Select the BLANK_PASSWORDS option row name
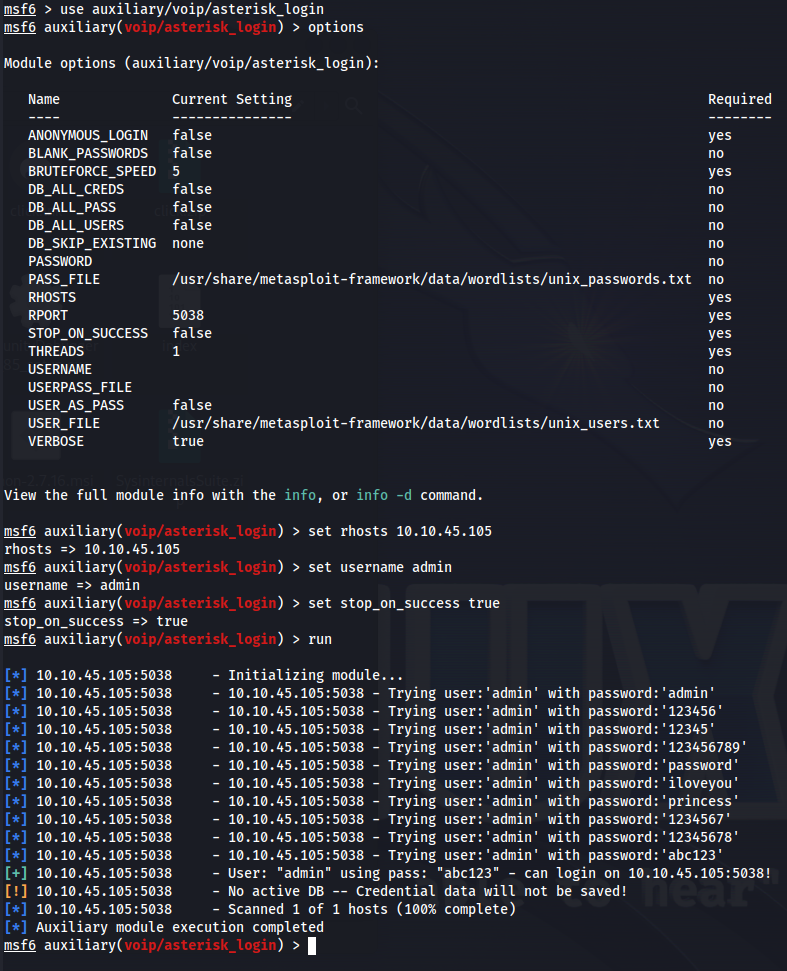 point(88,153)
